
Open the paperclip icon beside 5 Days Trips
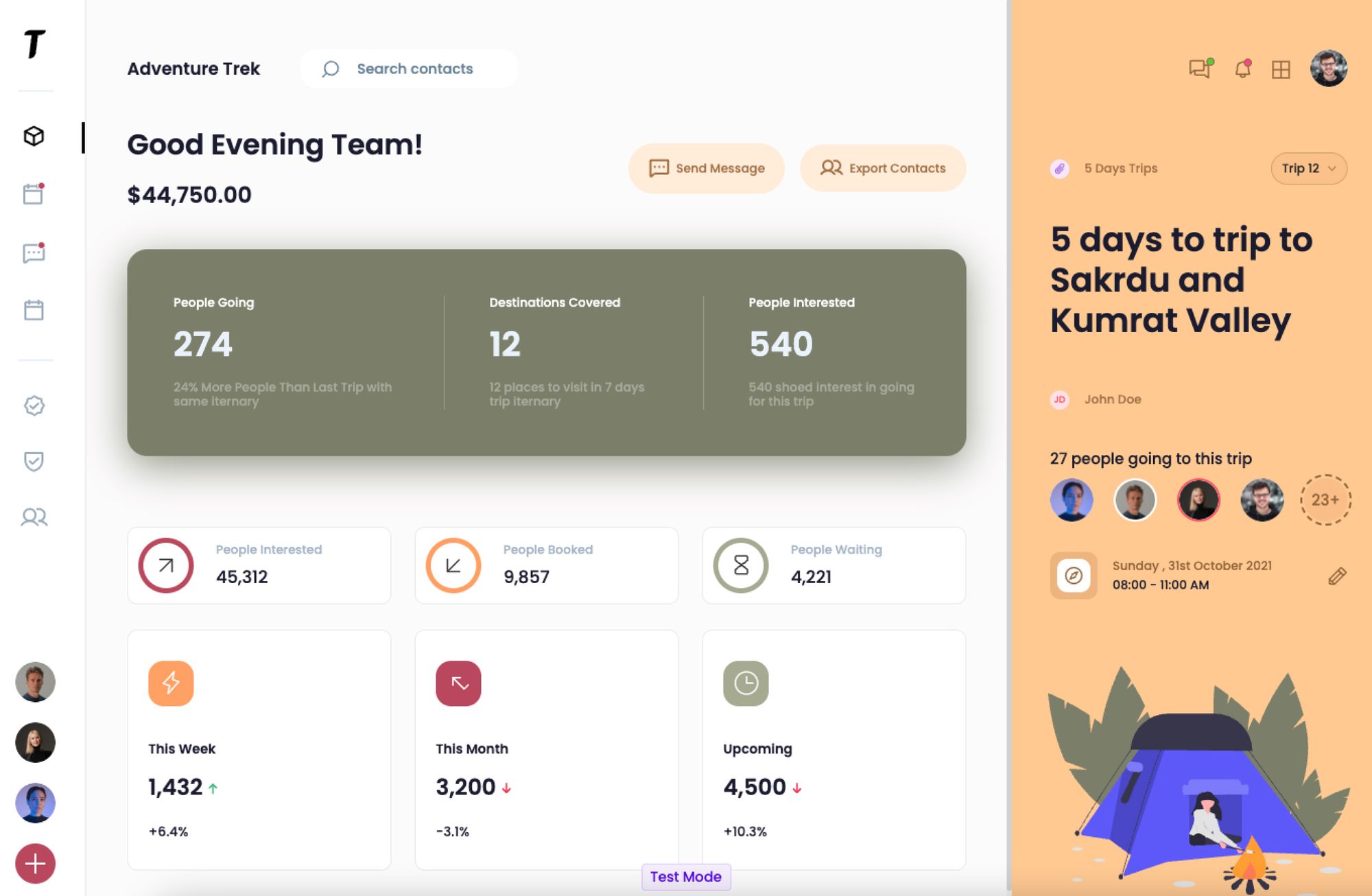(1059, 169)
